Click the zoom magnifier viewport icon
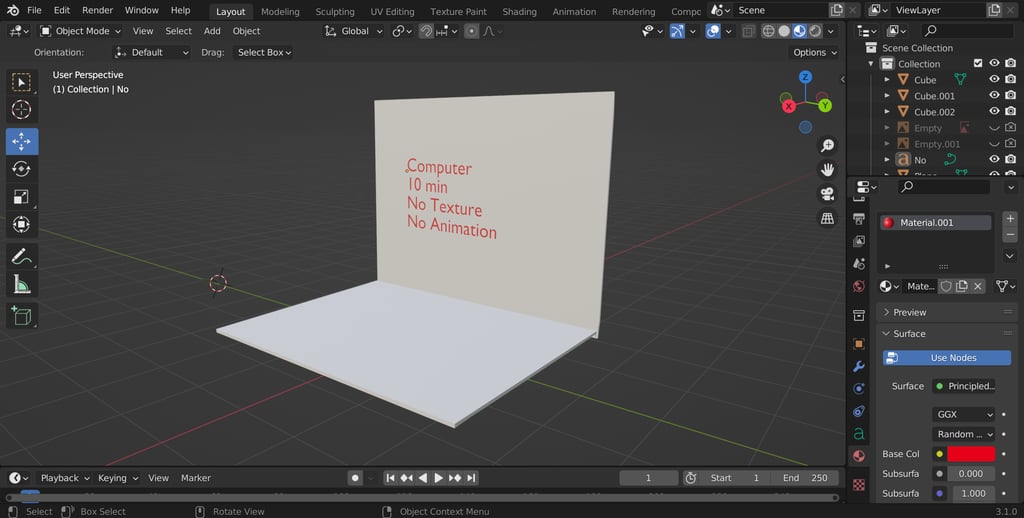Image resolution: width=1024 pixels, height=518 pixels. click(827, 146)
